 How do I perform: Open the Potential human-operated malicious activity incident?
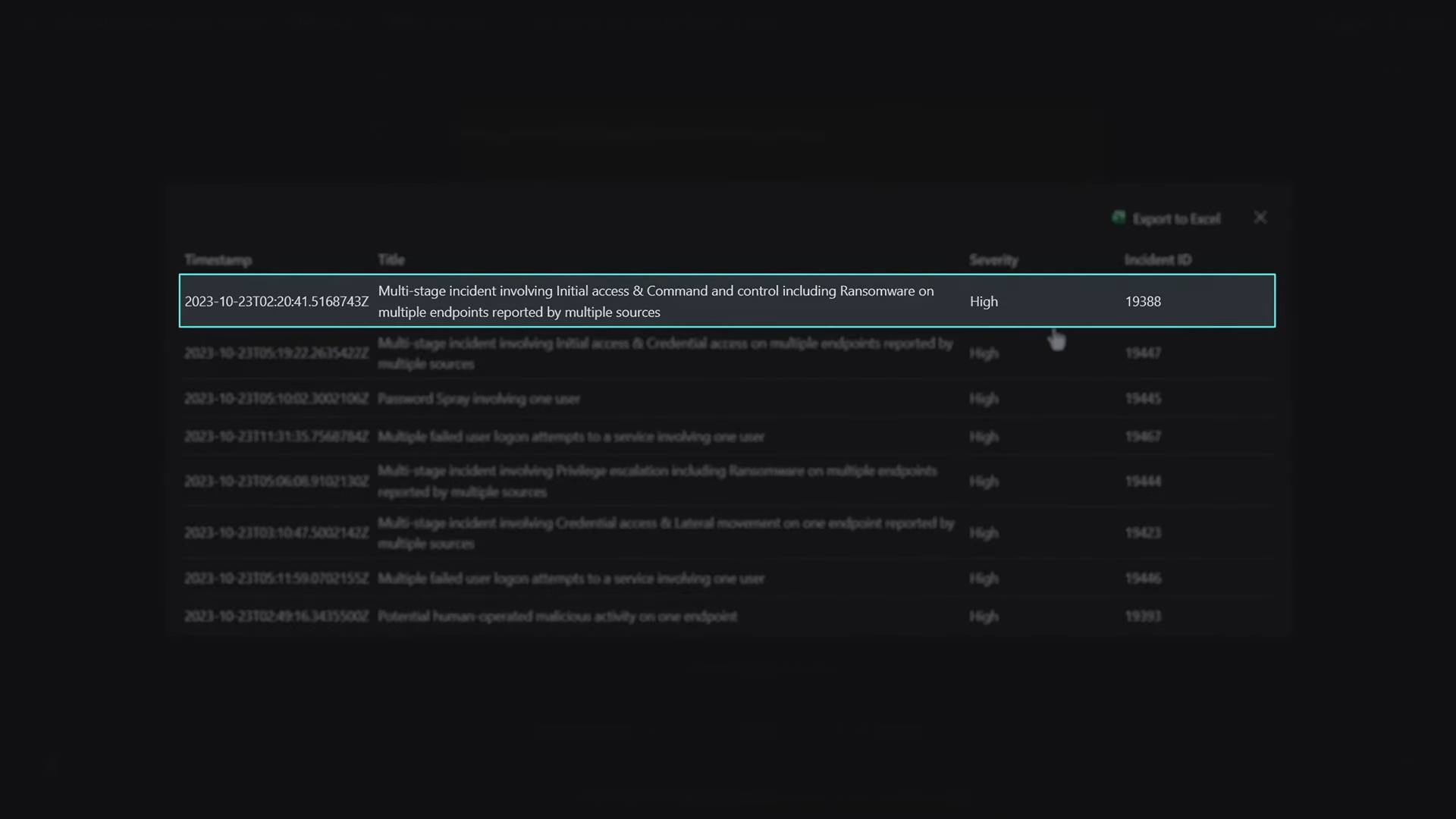(557, 617)
